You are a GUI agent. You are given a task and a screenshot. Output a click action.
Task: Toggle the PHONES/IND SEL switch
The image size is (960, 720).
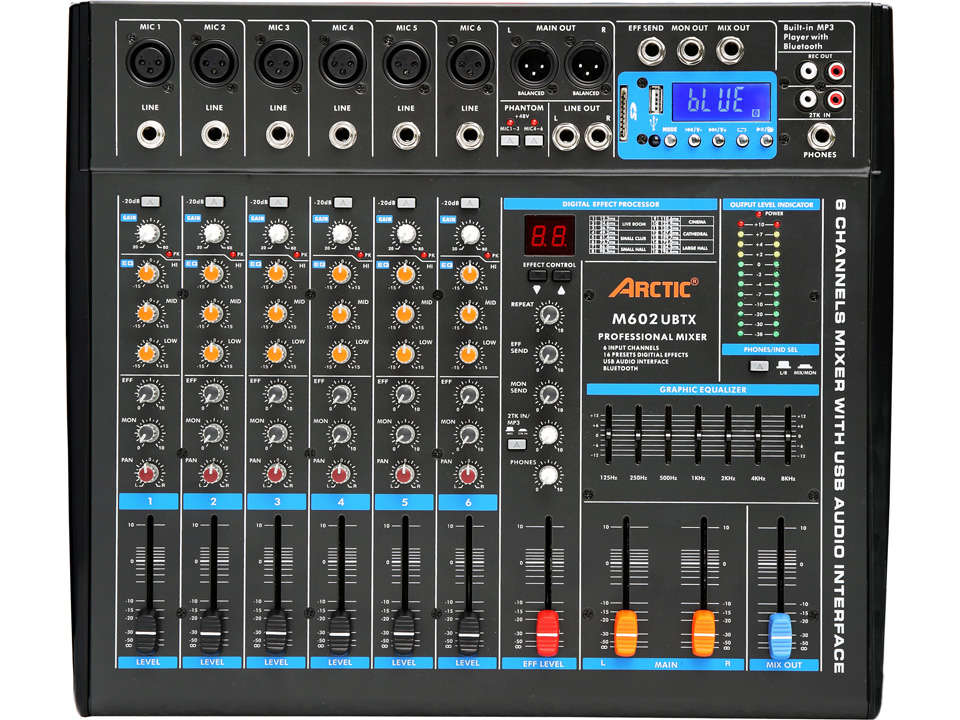[759, 366]
